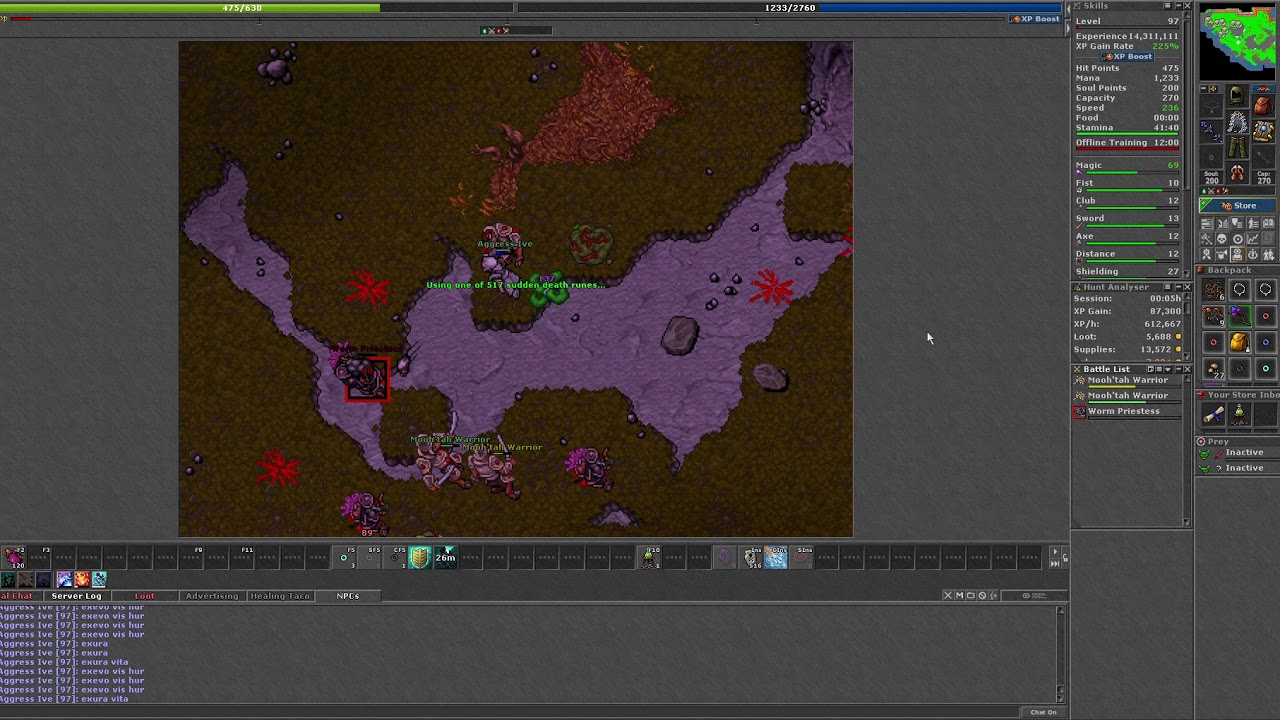The width and height of the screenshot is (1280, 720).
Task: Click the F2 action slot showing 120
Action: [15, 557]
